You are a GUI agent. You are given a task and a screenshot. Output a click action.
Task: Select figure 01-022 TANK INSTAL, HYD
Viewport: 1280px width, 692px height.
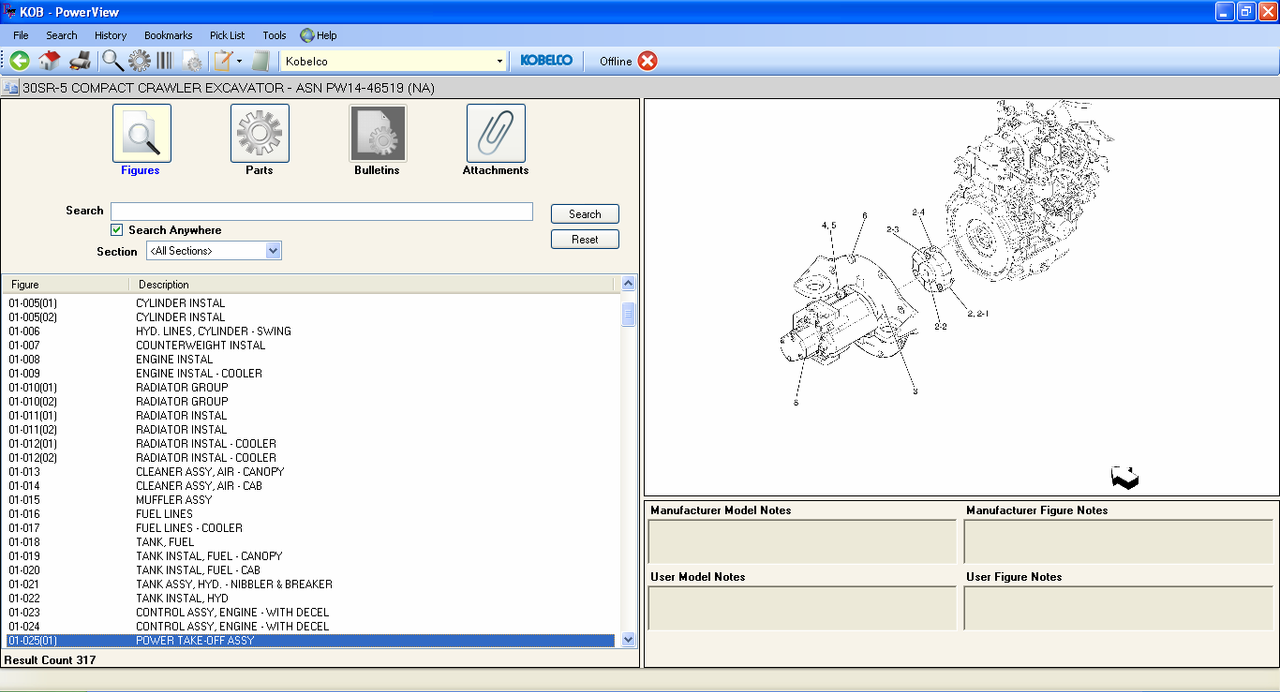(x=311, y=598)
